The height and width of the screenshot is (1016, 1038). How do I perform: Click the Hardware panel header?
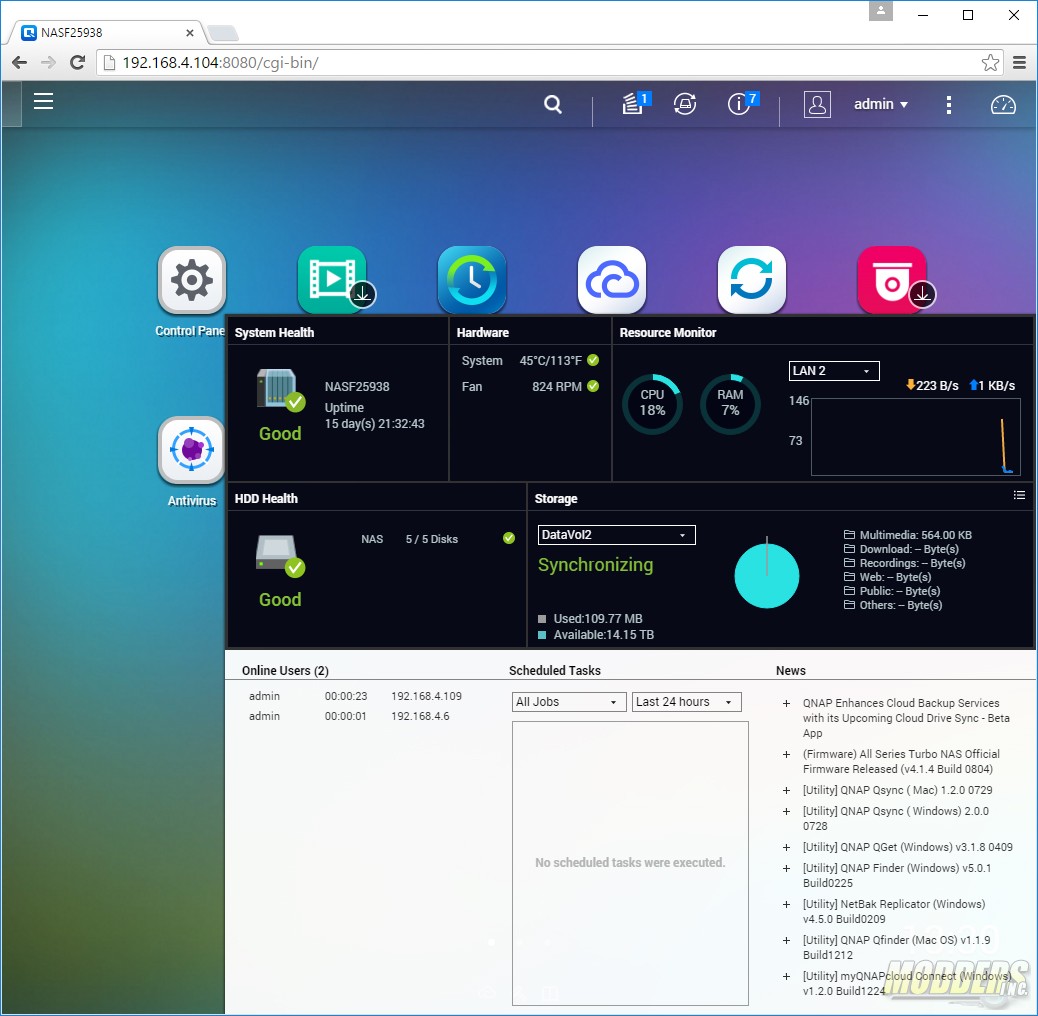(530, 332)
